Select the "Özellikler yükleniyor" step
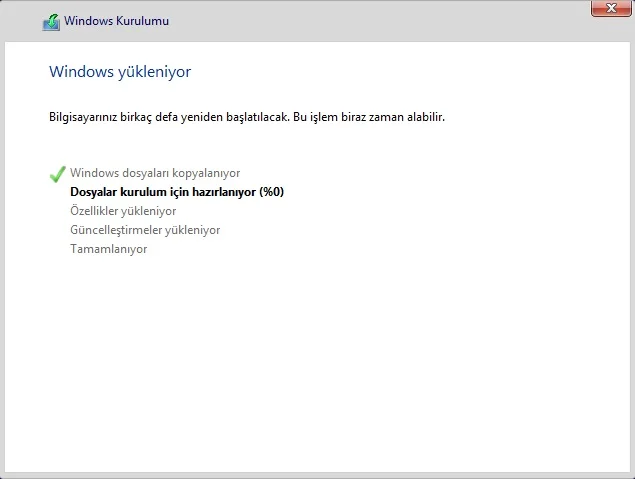The image size is (635, 479). pyautogui.click(x=123, y=211)
